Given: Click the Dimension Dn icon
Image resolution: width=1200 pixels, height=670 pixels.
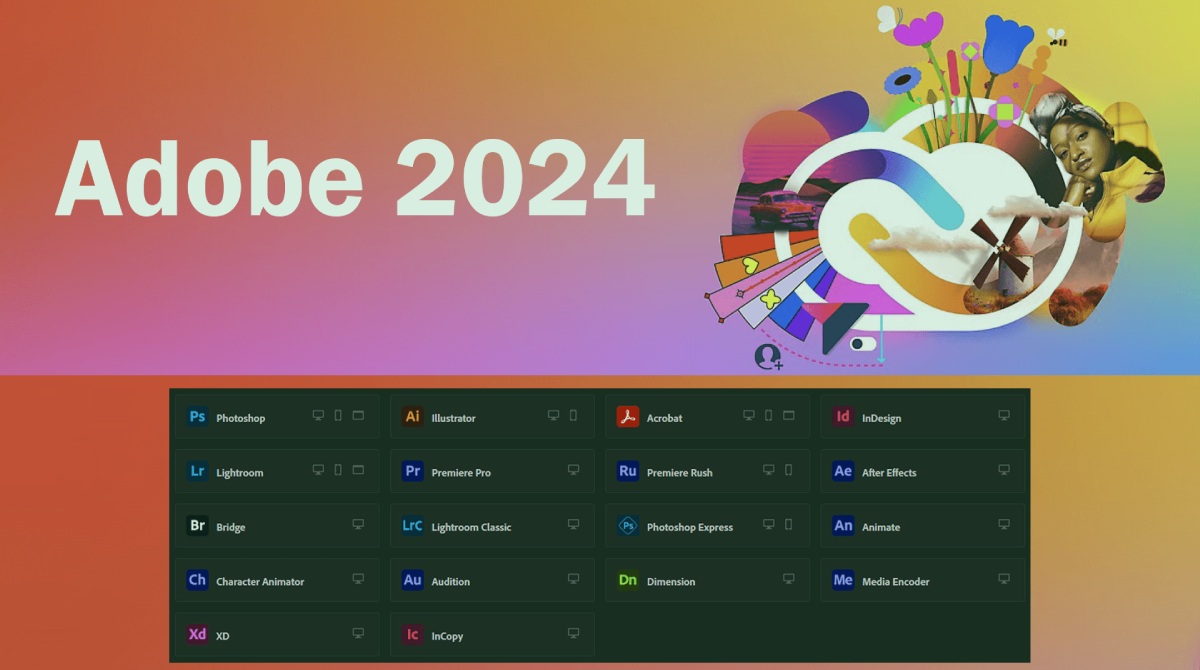Looking at the screenshot, I should pos(627,581).
